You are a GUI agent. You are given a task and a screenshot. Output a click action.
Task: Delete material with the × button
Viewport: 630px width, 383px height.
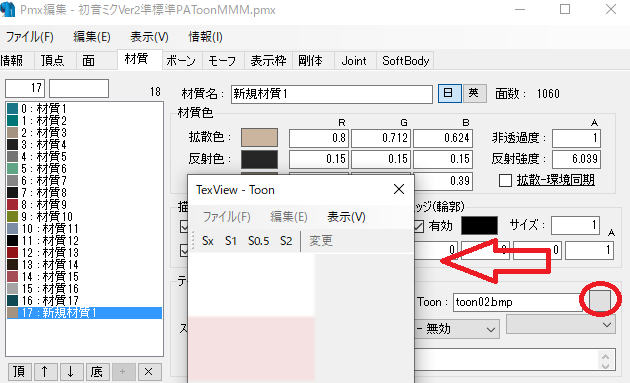tap(149, 372)
